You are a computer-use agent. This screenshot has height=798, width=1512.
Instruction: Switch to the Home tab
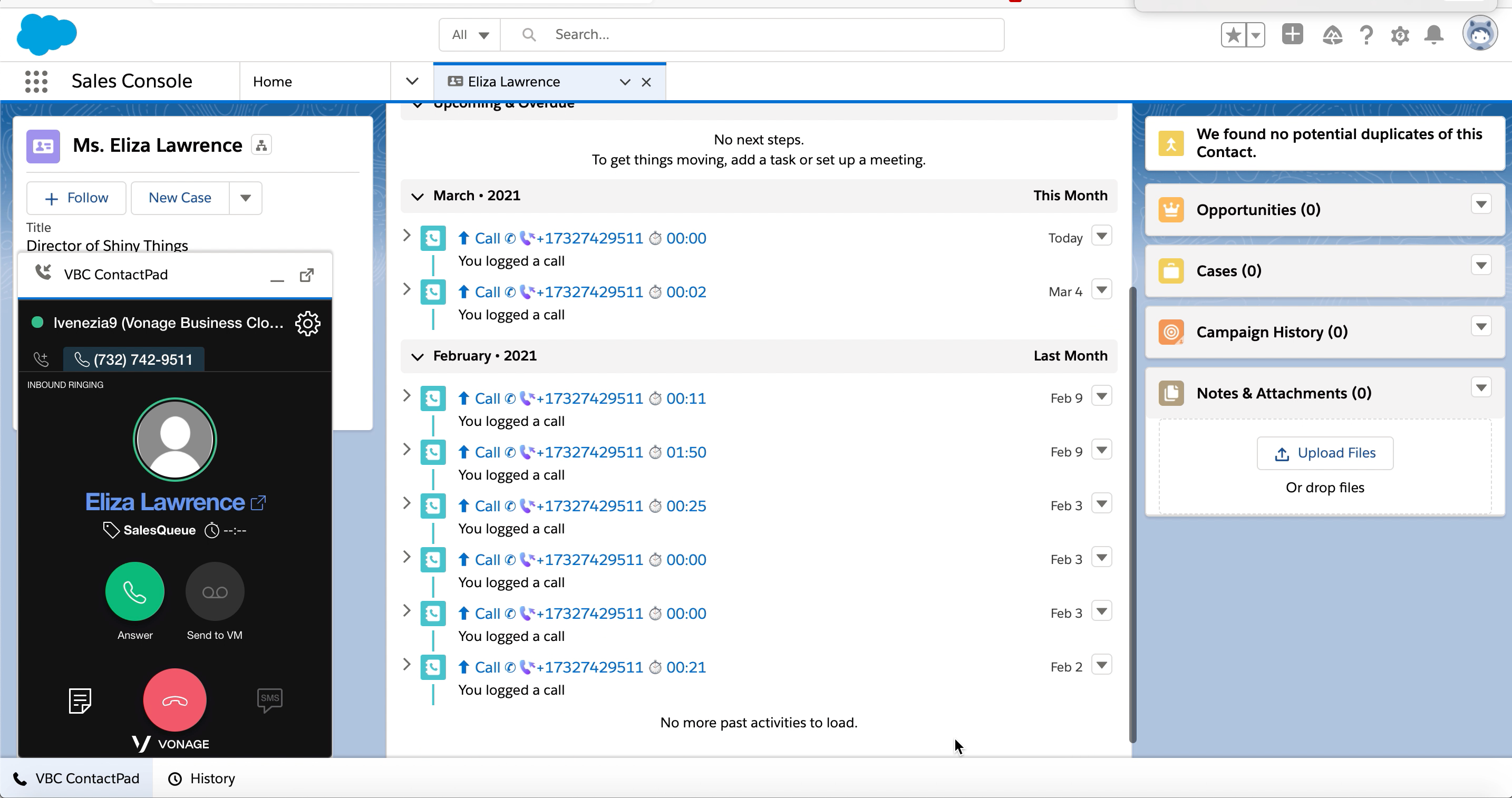[x=273, y=81]
